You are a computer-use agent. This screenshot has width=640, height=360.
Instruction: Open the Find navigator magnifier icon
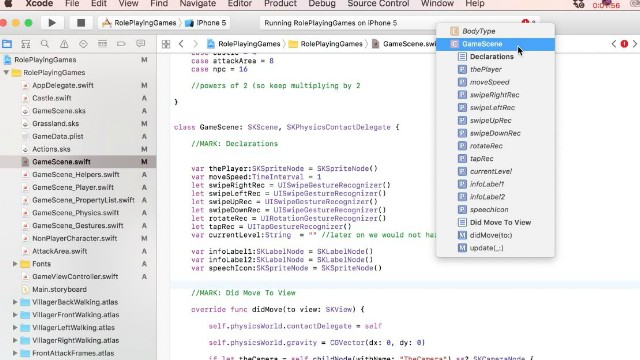[x=45, y=44]
